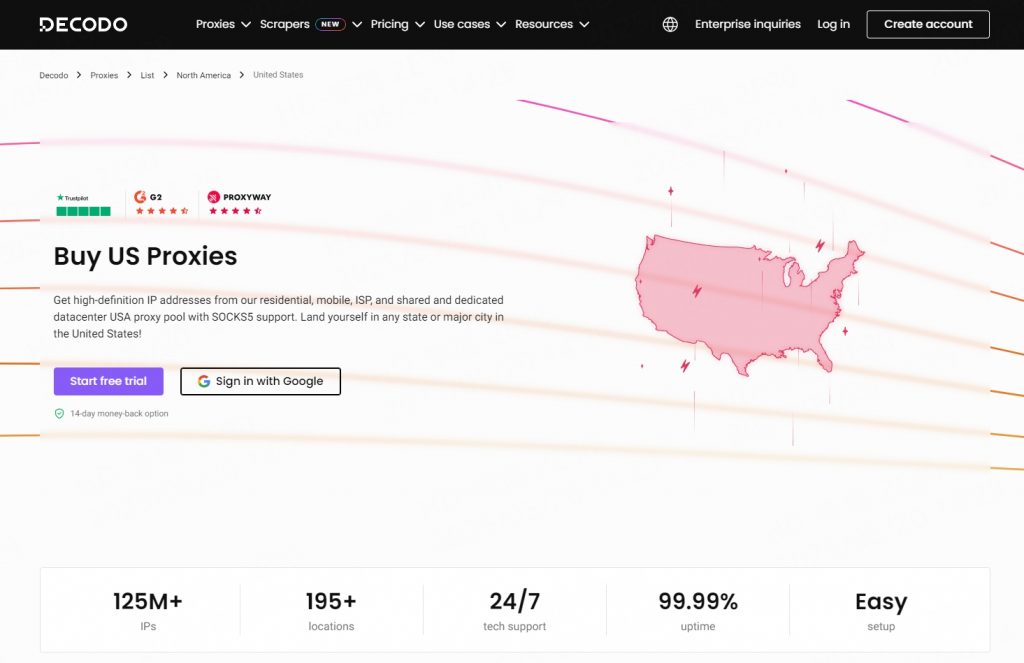The width and height of the screenshot is (1024, 663).
Task: Click the United States map illustration
Action: (x=749, y=304)
